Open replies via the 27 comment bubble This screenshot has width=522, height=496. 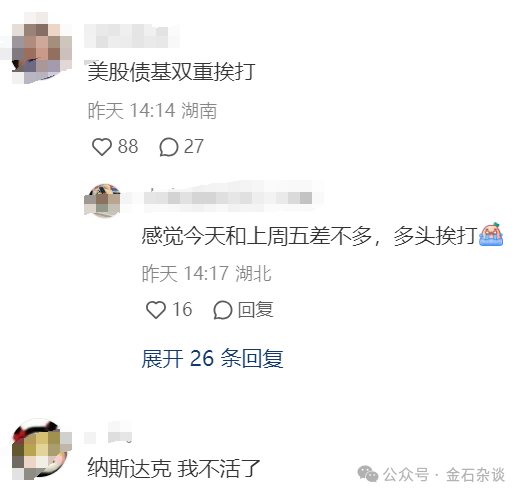click(x=169, y=147)
